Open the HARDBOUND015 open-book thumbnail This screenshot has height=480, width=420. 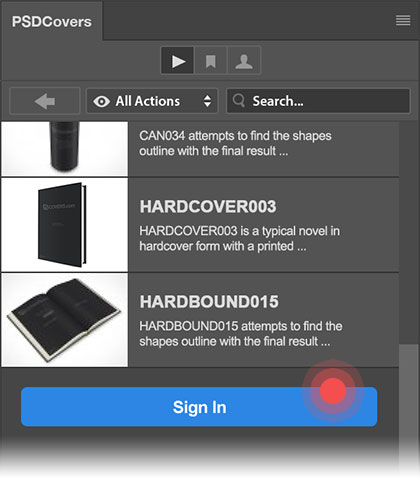coord(65,320)
